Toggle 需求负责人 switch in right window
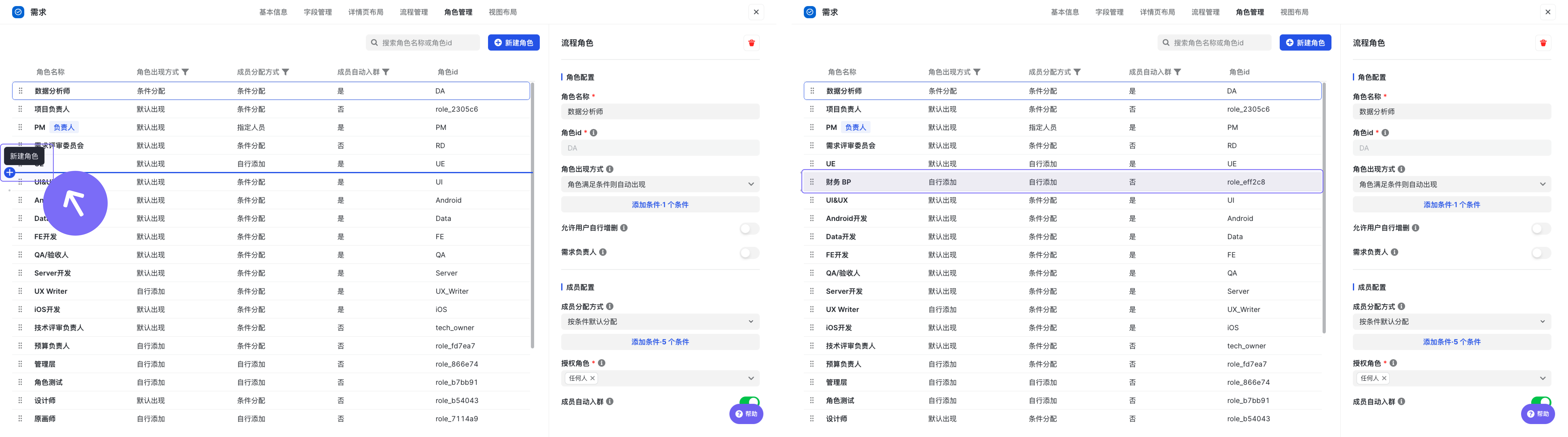1568x437 pixels. [1541, 253]
